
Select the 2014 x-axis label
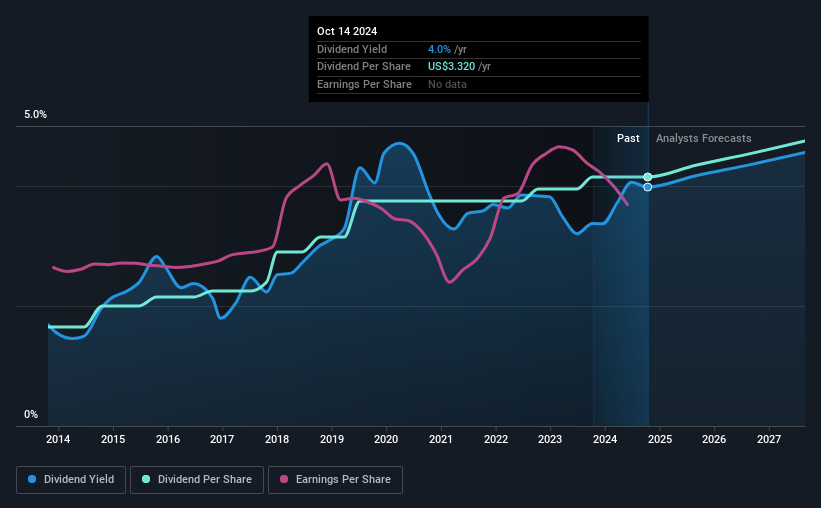(58, 439)
